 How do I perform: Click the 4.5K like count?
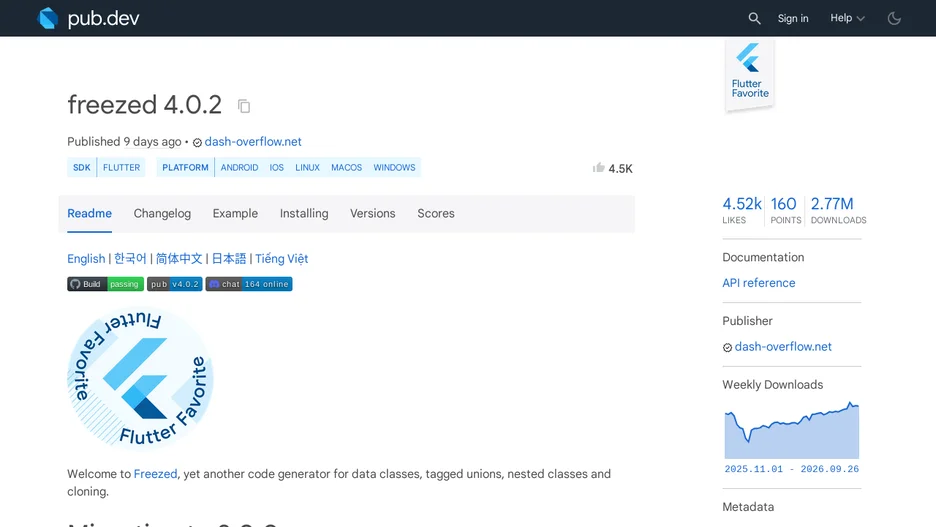pos(620,169)
